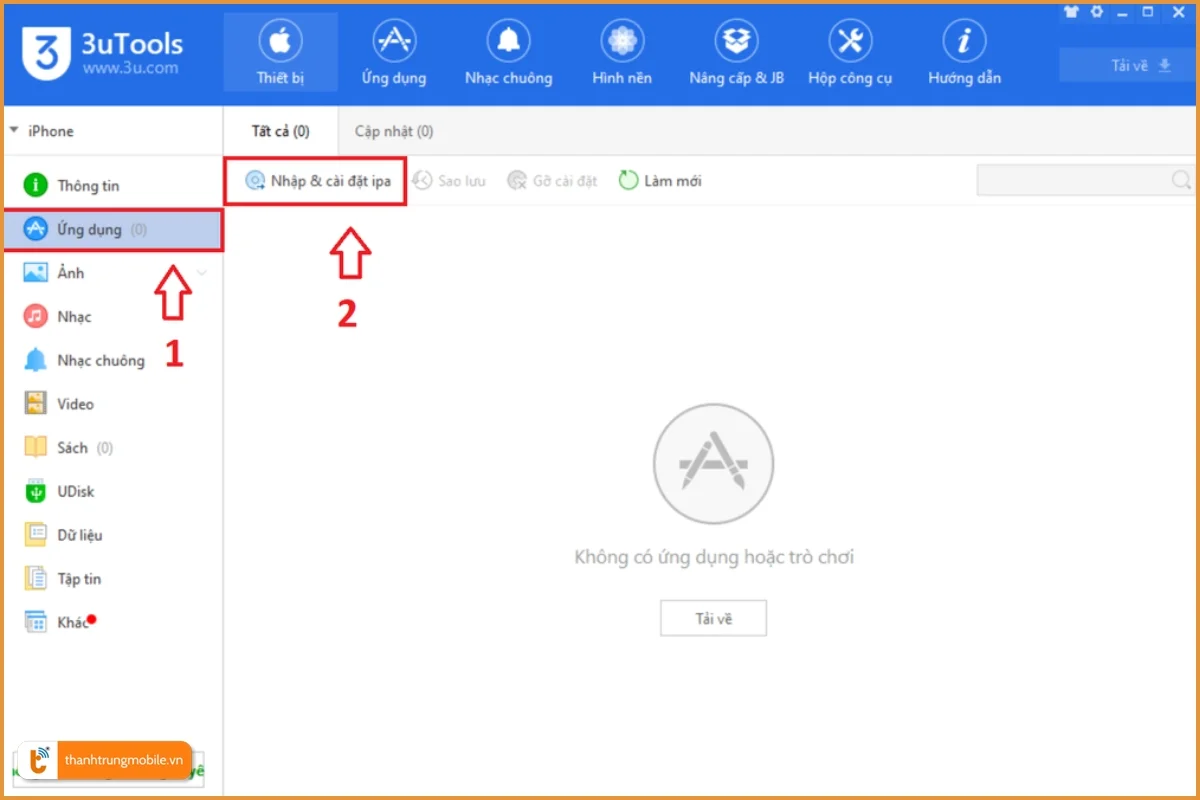Switch to the Tất cả tab
Image resolution: width=1200 pixels, height=800 pixels.
pos(280,130)
